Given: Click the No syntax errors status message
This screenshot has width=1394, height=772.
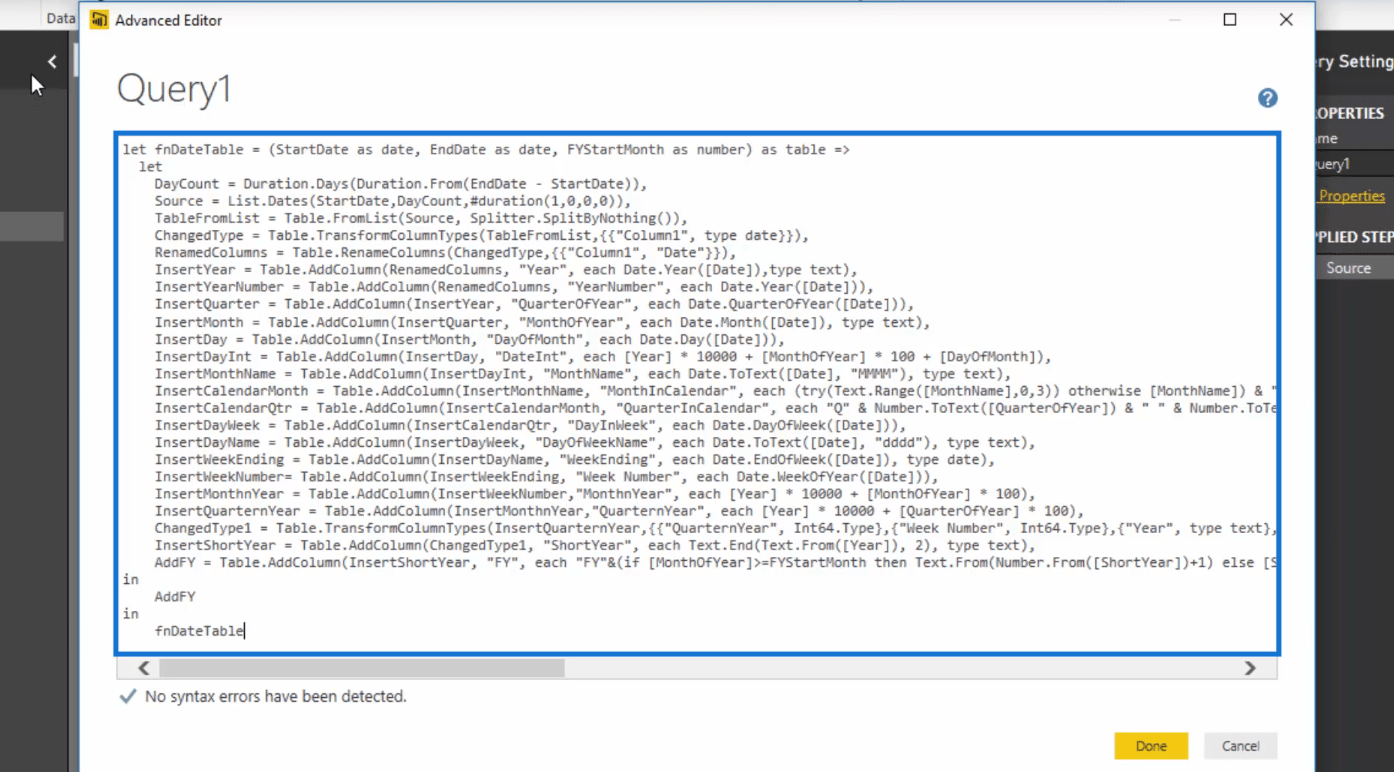Looking at the screenshot, I should (x=276, y=696).
